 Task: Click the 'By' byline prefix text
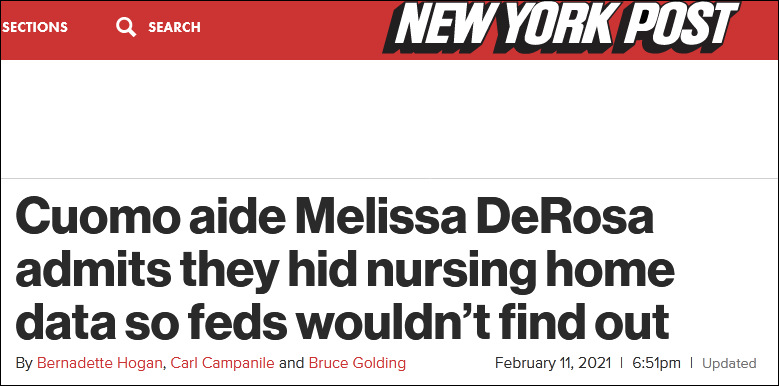[x=23, y=364]
